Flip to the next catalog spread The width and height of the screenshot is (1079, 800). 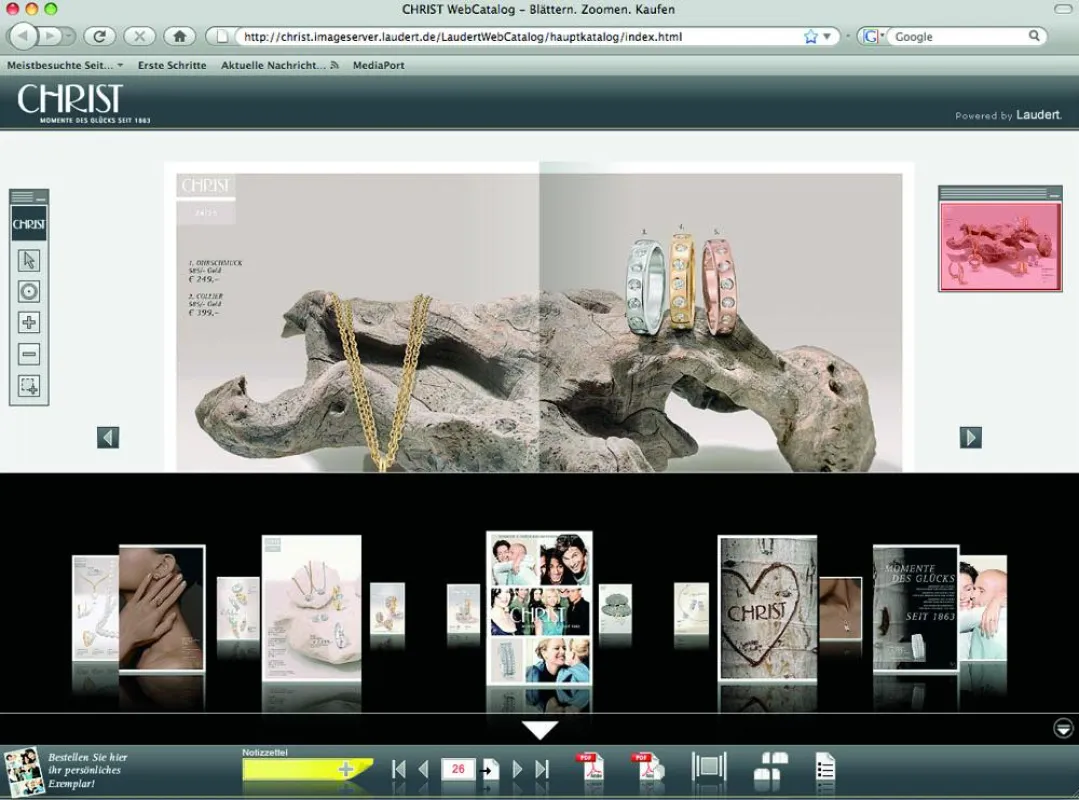[970, 437]
